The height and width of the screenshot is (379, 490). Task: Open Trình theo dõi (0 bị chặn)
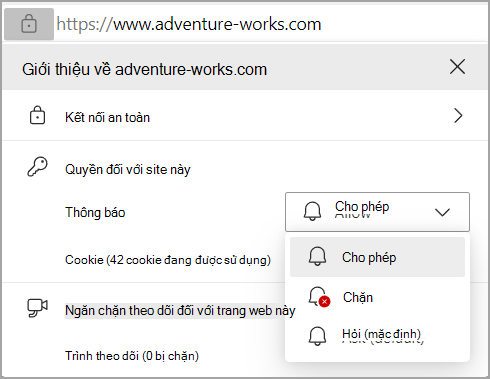(x=132, y=356)
